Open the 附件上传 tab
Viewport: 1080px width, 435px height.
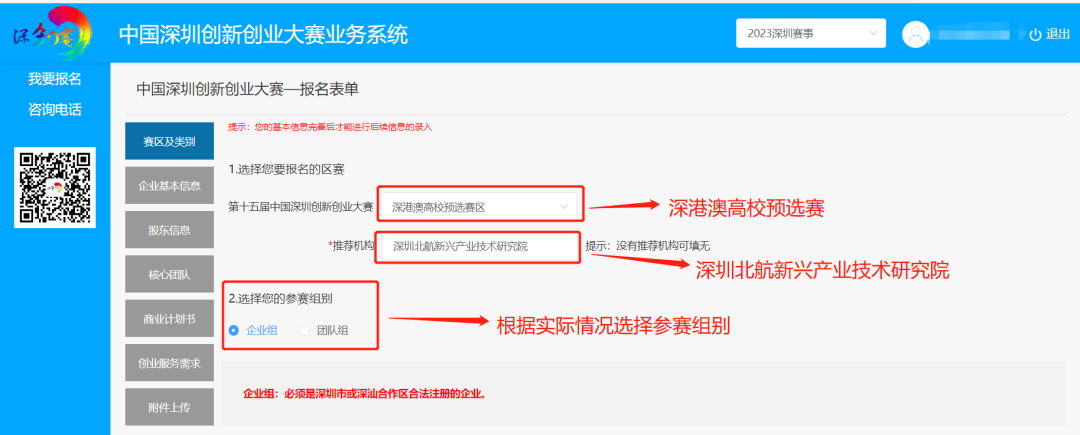[x=169, y=407]
